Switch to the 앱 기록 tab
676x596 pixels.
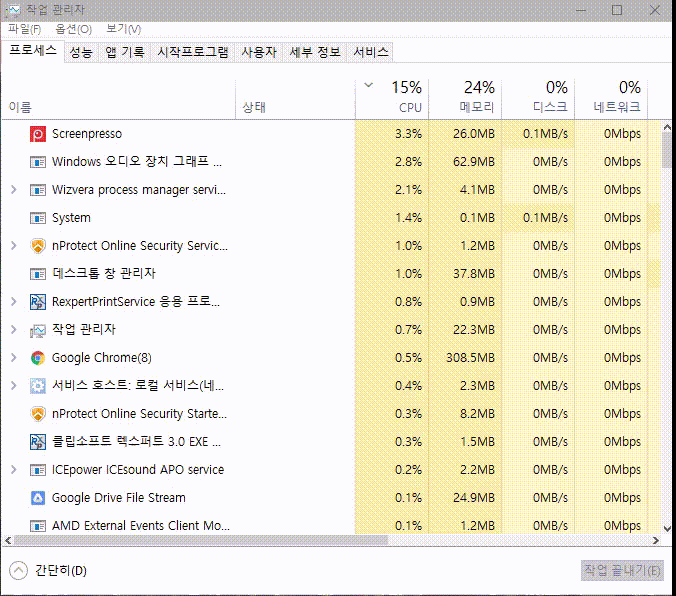click(125, 53)
